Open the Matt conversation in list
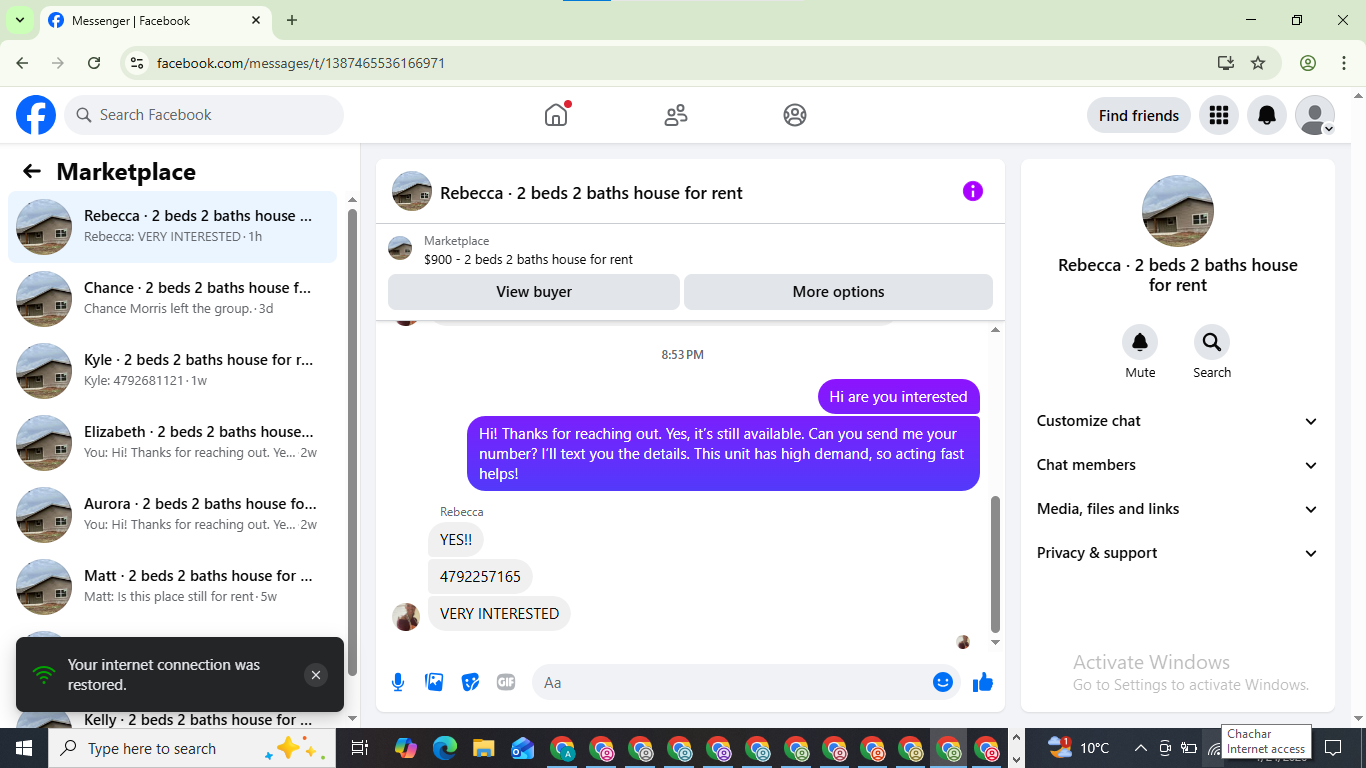 [x=172, y=587]
